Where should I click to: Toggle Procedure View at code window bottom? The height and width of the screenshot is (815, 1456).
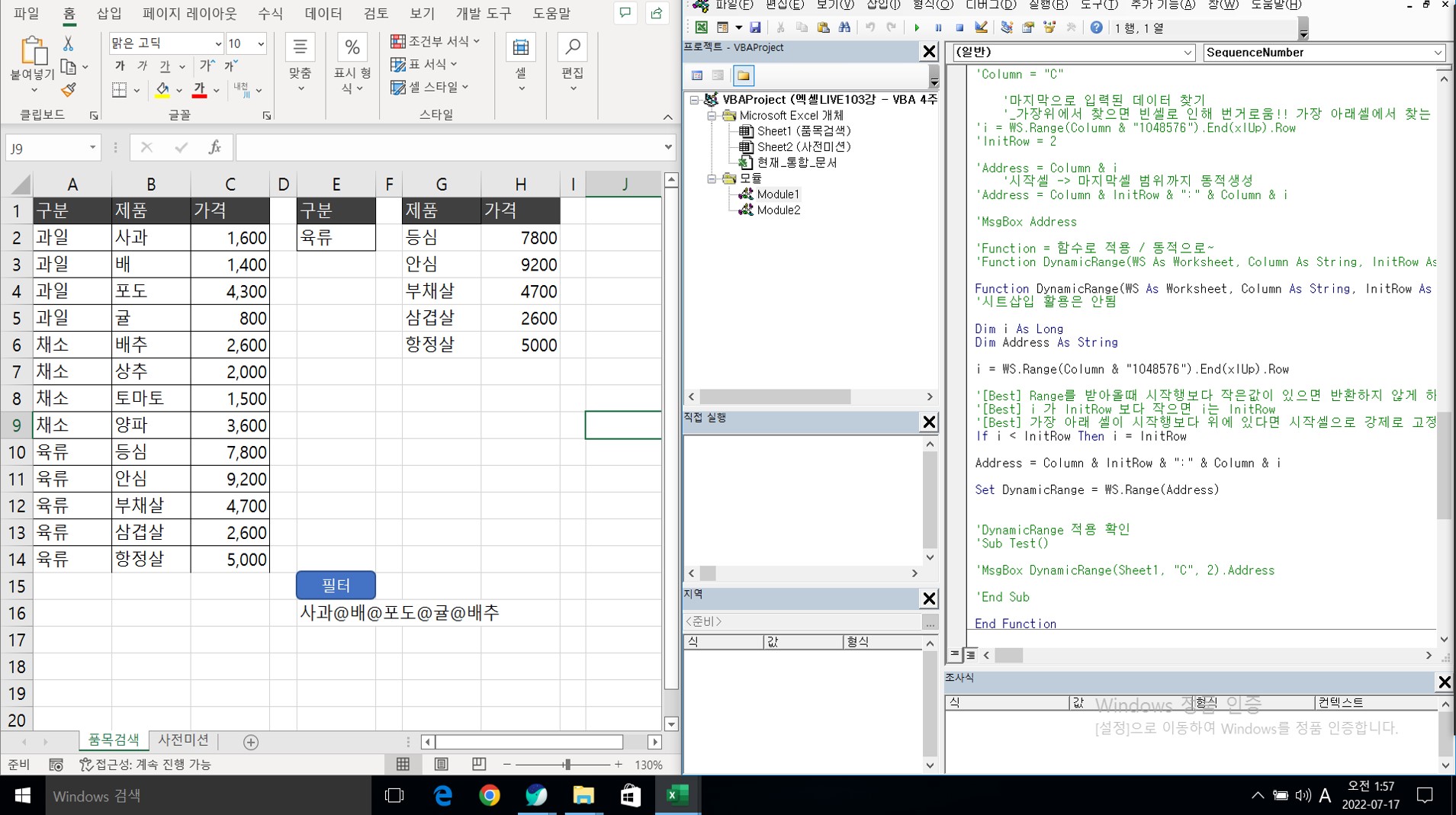coord(955,654)
